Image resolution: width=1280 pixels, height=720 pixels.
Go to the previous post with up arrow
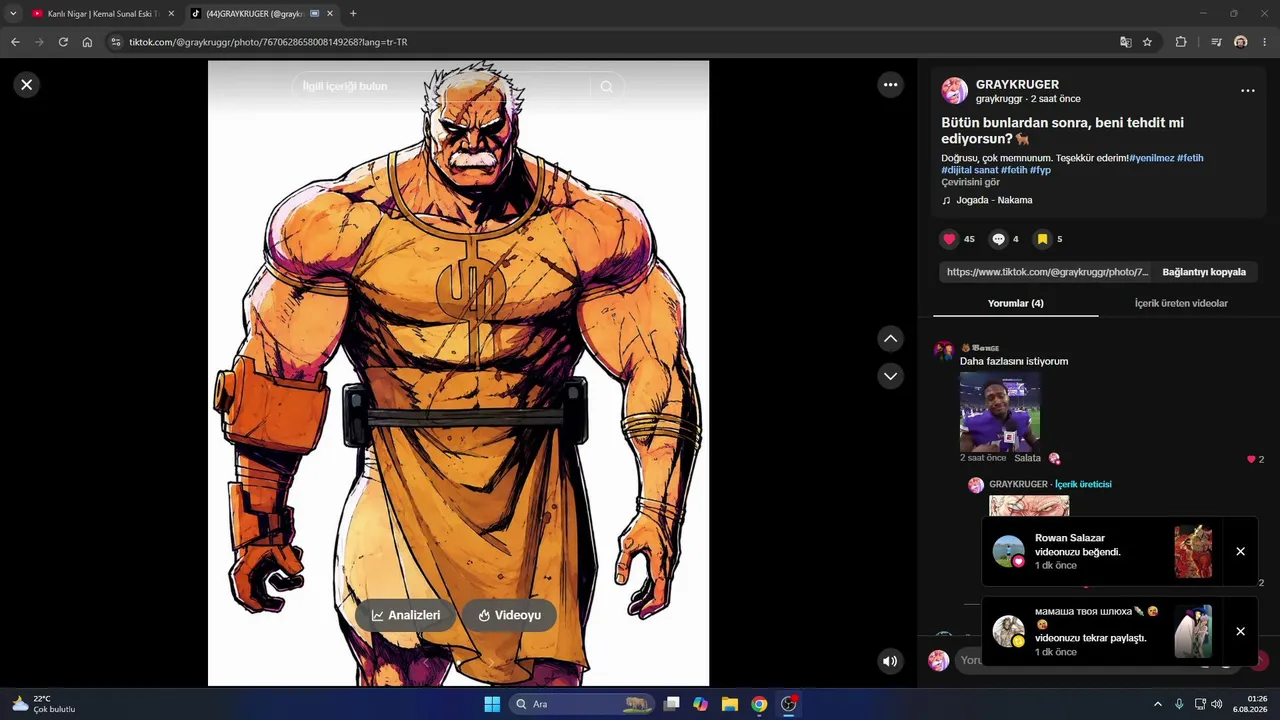890,339
